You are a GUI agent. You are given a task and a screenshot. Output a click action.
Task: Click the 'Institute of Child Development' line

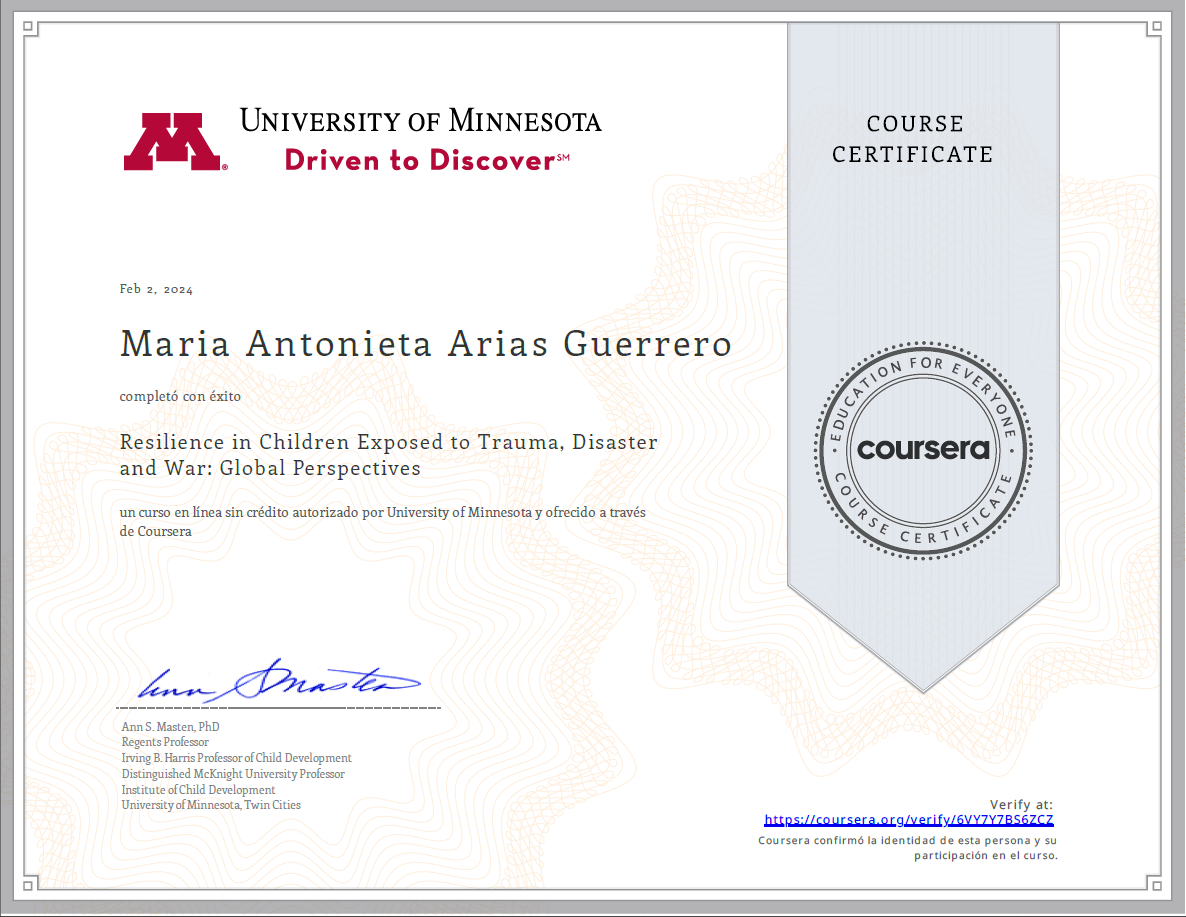[x=198, y=790]
